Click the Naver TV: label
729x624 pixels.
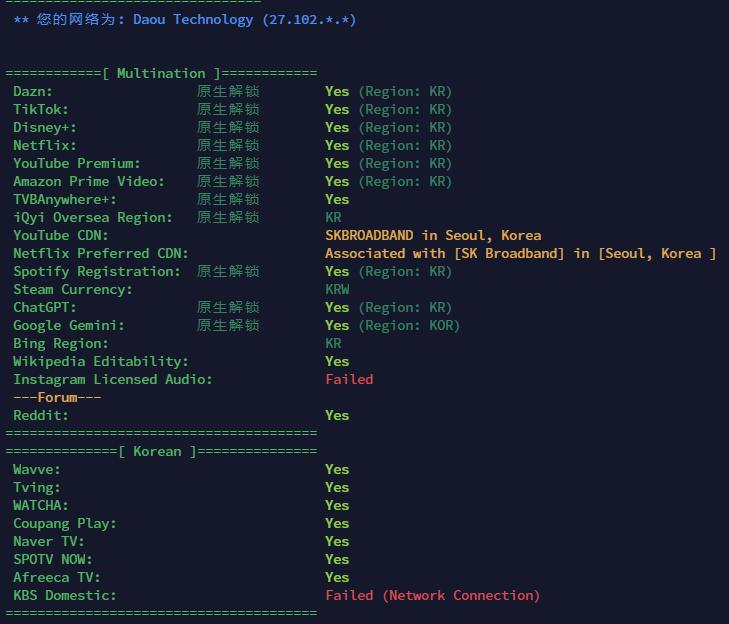pyautogui.click(x=49, y=542)
